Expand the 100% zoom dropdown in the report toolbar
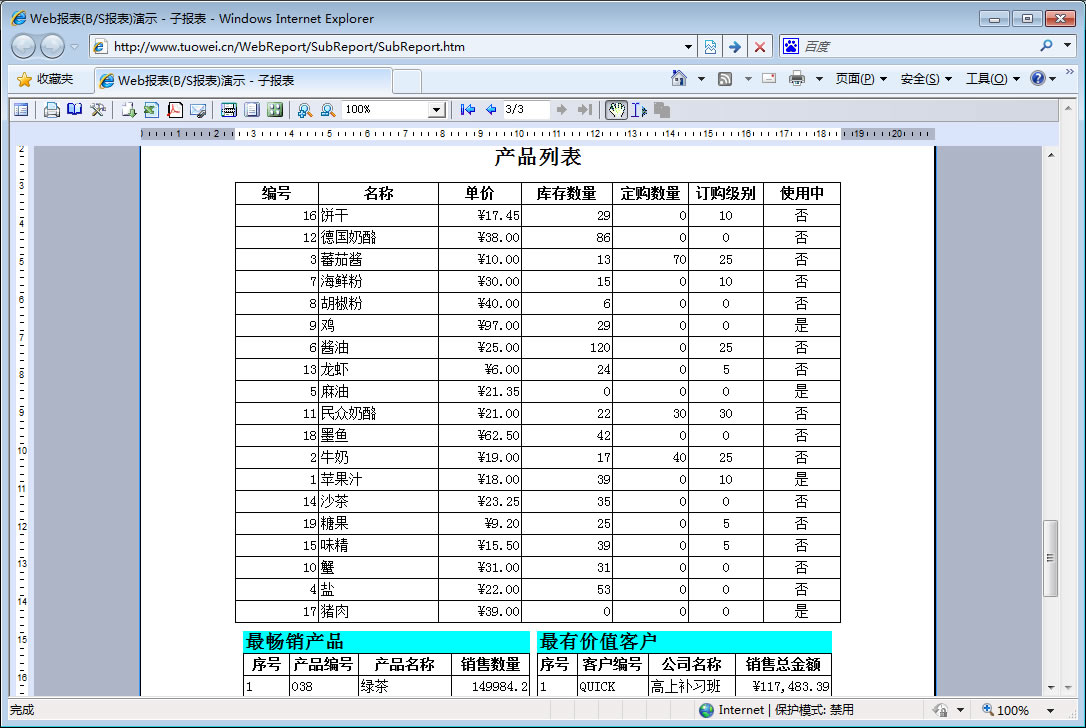Screen dimensions: 1086x728 point(436,110)
